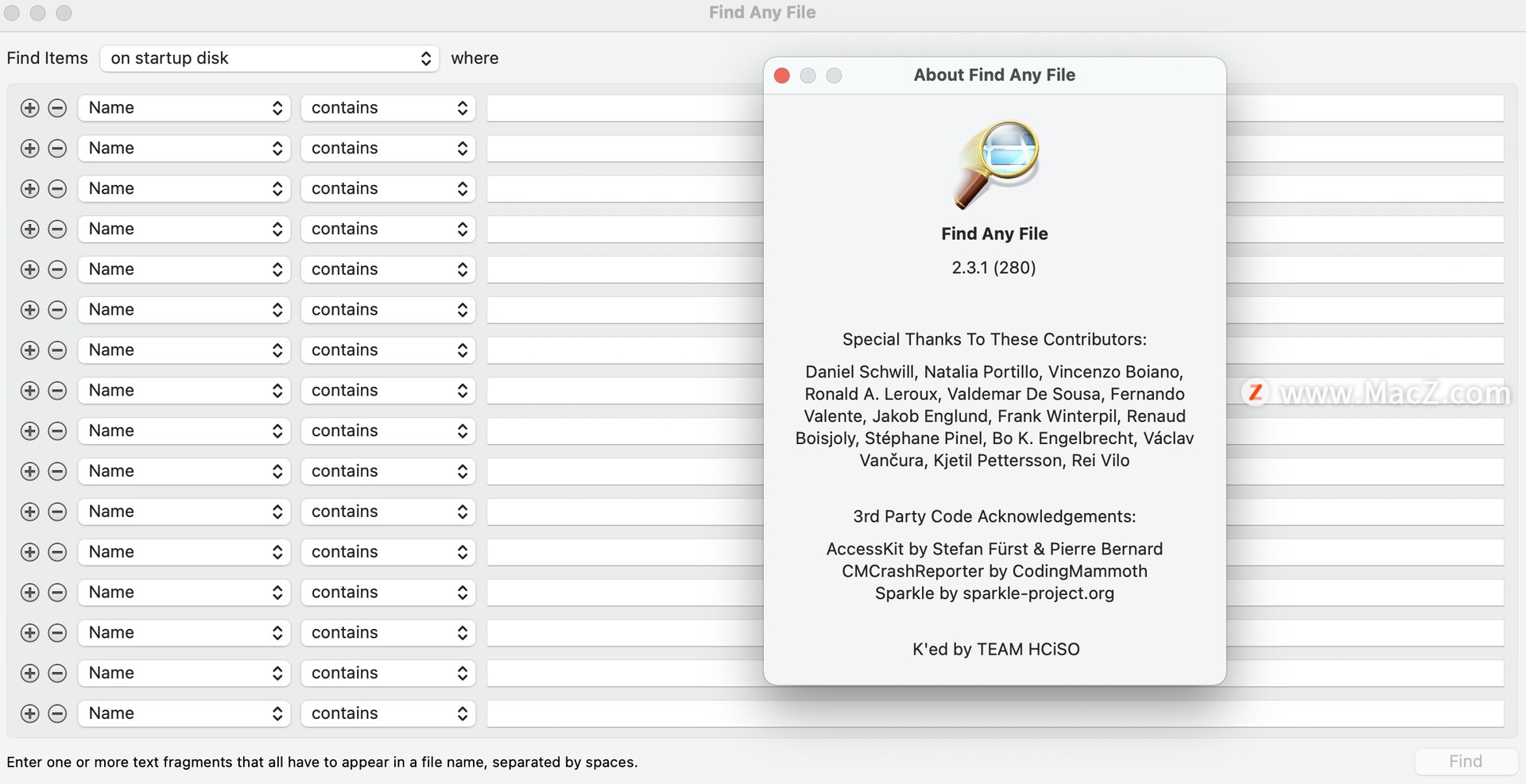This screenshot has height=784, width=1526.
Task: Open the Name dropdown in the fourth row
Action: tap(184, 229)
